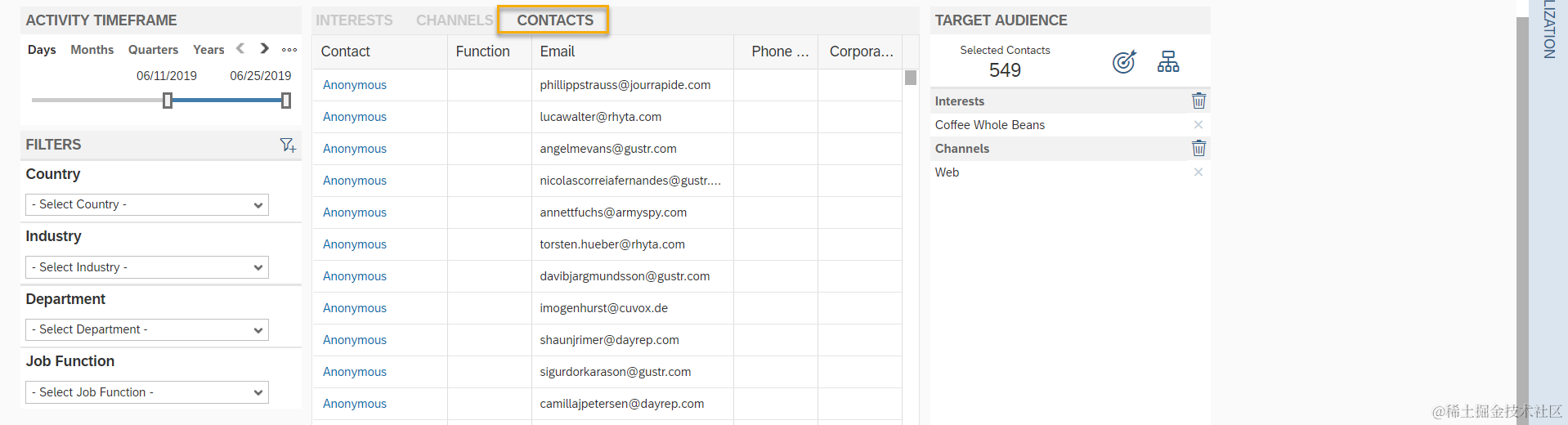
Task: Click the hierarchy icon in Target Audience
Action: pos(1168,61)
